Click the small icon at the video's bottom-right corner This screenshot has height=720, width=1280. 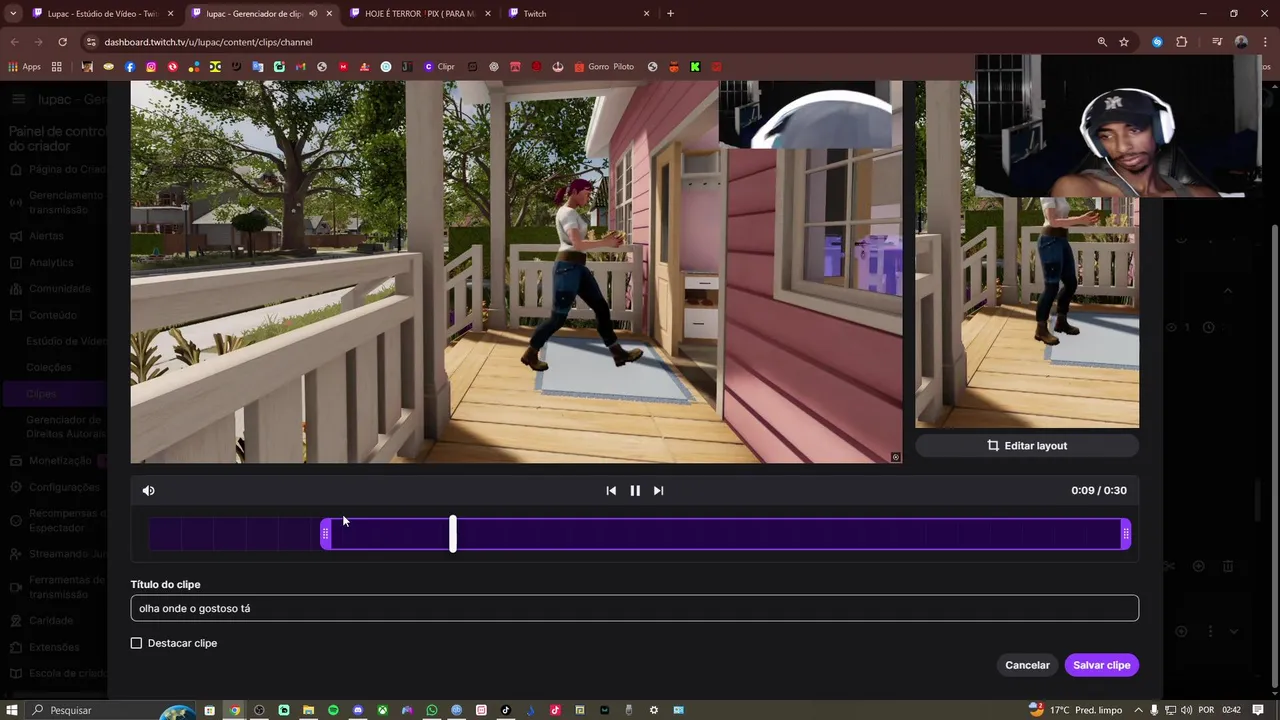pos(895,457)
